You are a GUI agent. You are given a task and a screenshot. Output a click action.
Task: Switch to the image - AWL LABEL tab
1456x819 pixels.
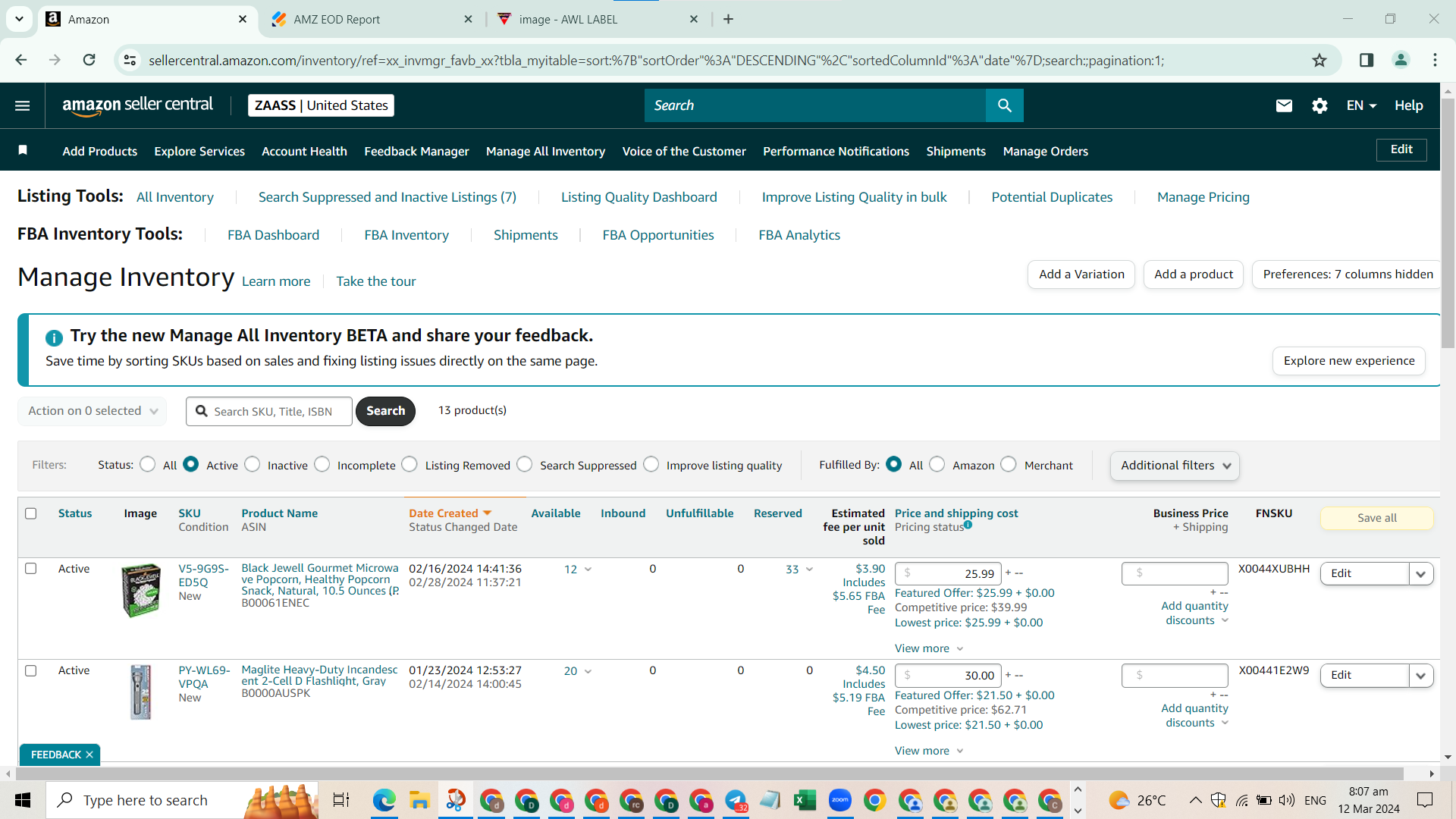598,19
